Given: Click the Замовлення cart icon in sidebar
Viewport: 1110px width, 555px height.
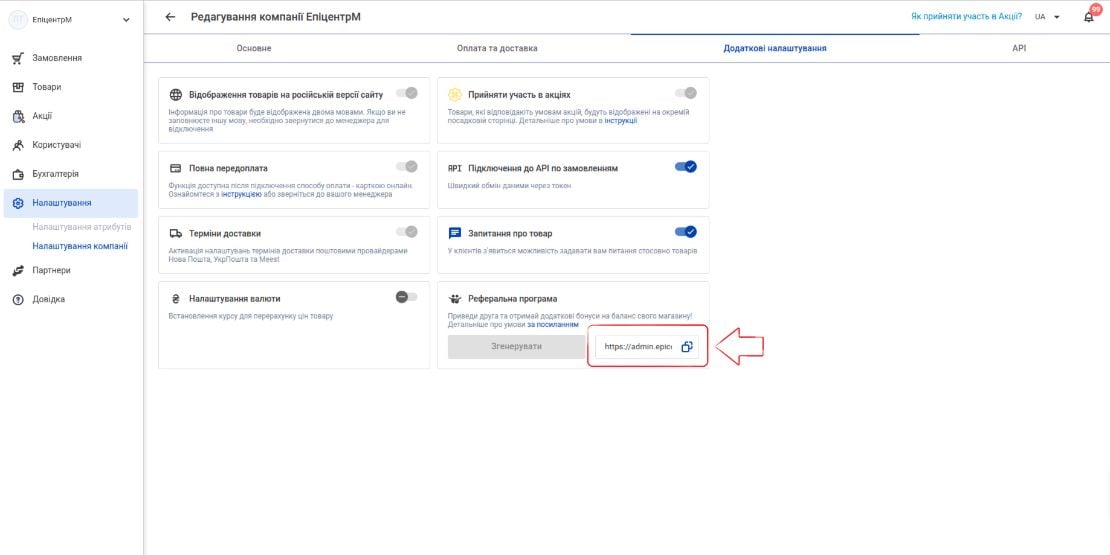Looking at the screenshot, I should 18,58.
